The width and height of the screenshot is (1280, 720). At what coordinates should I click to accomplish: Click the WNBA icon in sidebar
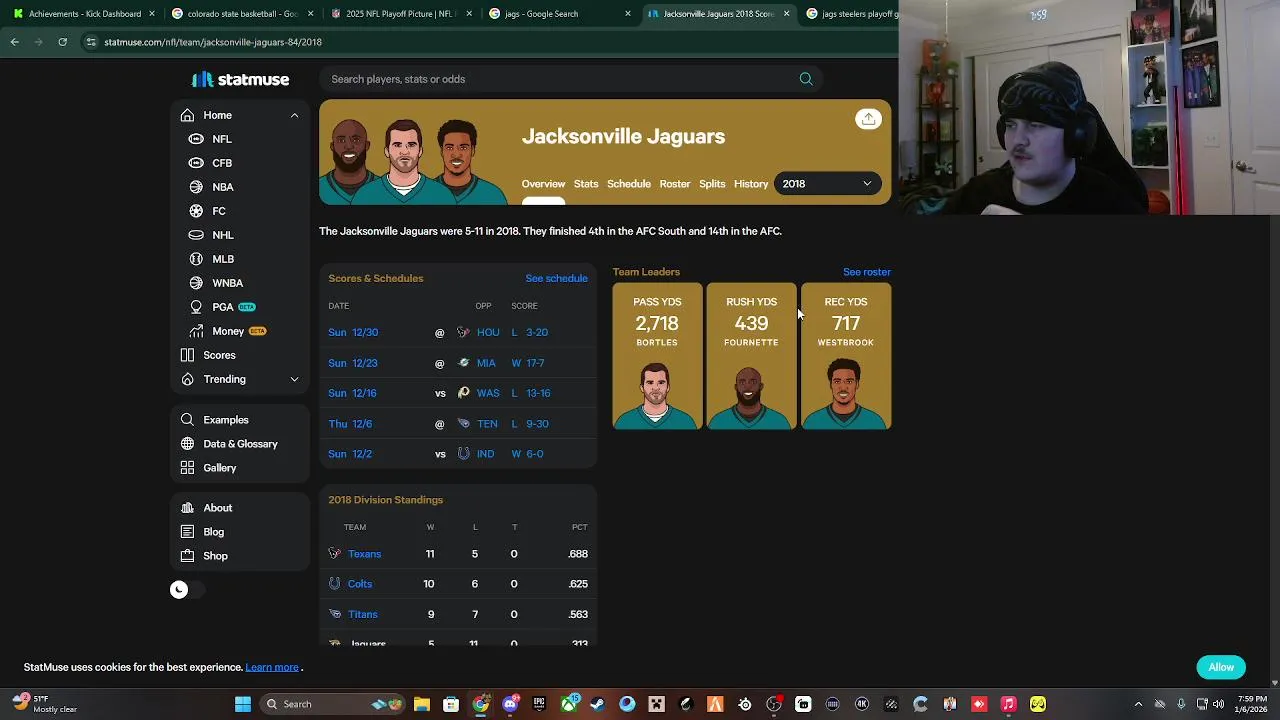coord(196,283)
